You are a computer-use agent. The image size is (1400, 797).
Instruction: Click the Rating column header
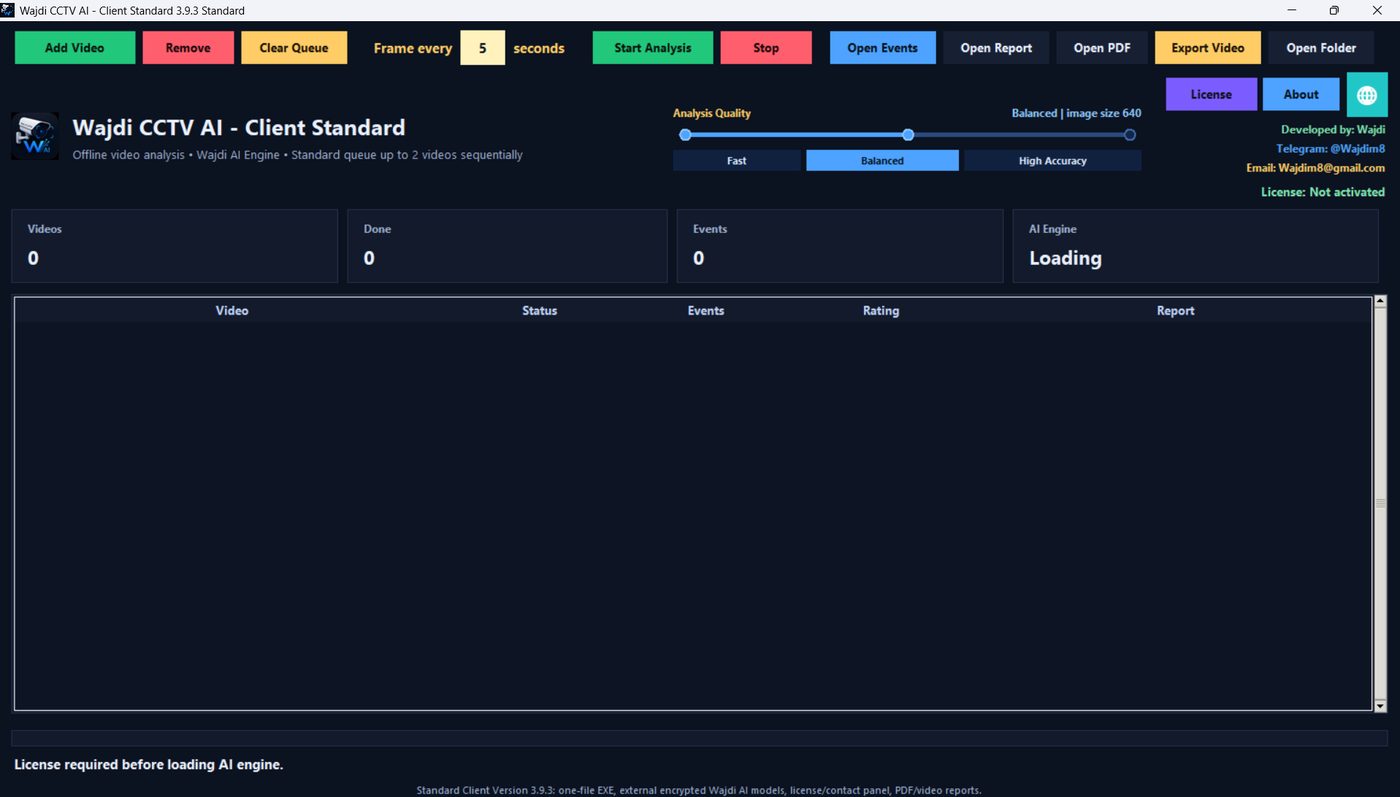pos(881,311)
